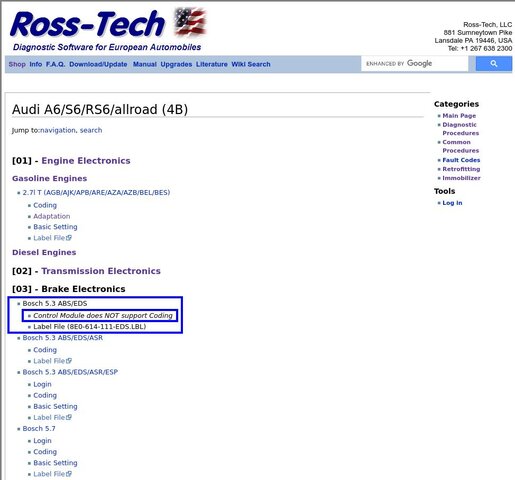Screen dimensions: 515x480
Task: Open Retrofitting category
Action: [461, 169]
